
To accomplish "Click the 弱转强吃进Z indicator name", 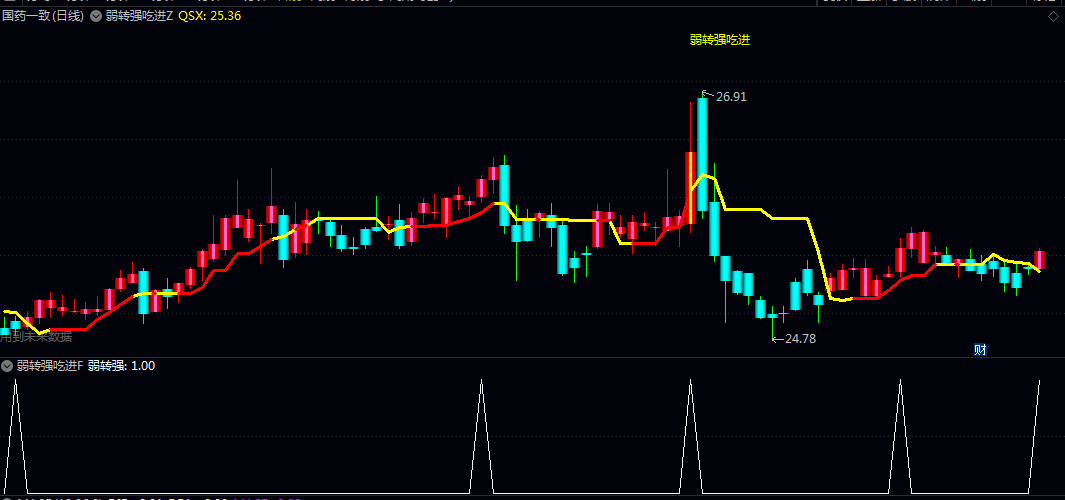I will point(139,16).
